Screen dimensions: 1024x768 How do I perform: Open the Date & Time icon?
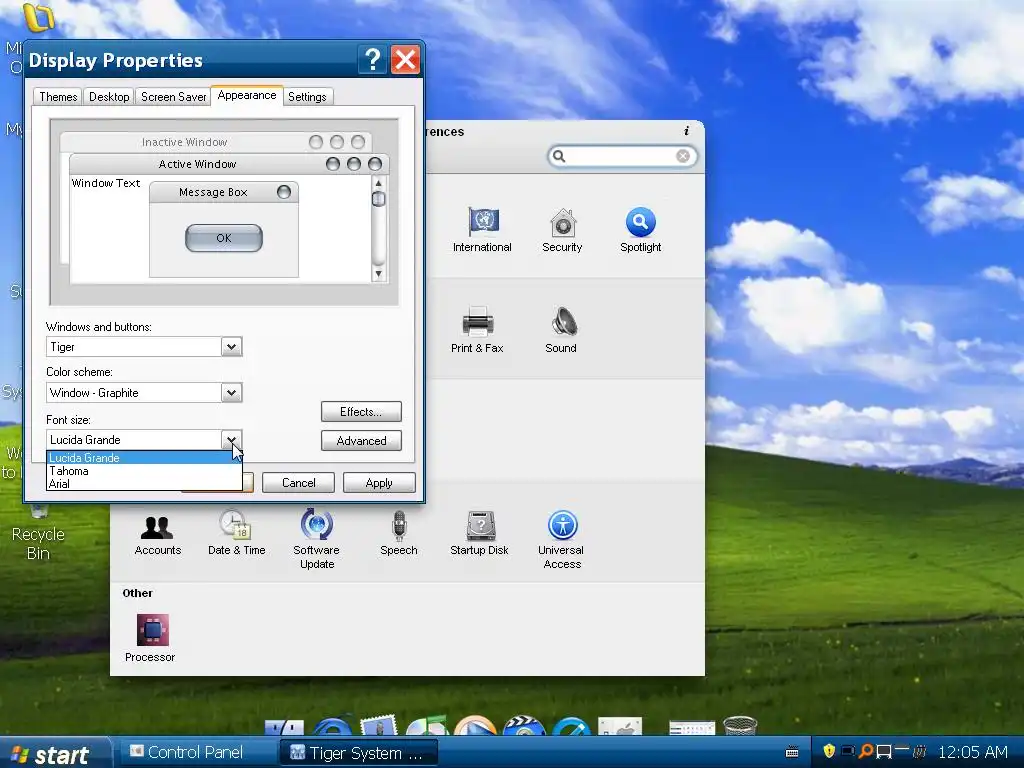235,524
